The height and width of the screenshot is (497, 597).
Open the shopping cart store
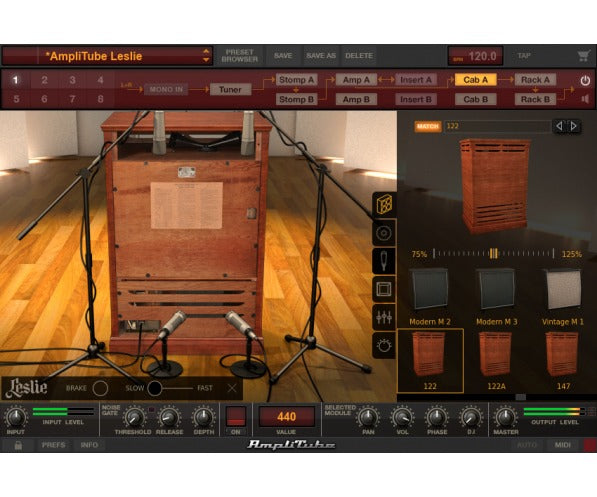pos(583,56)
